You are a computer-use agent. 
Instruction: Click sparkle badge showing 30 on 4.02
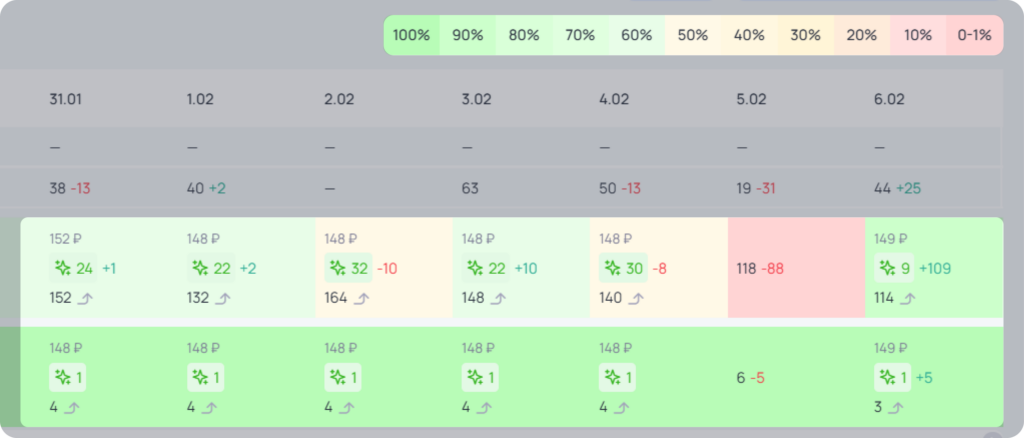623,268
